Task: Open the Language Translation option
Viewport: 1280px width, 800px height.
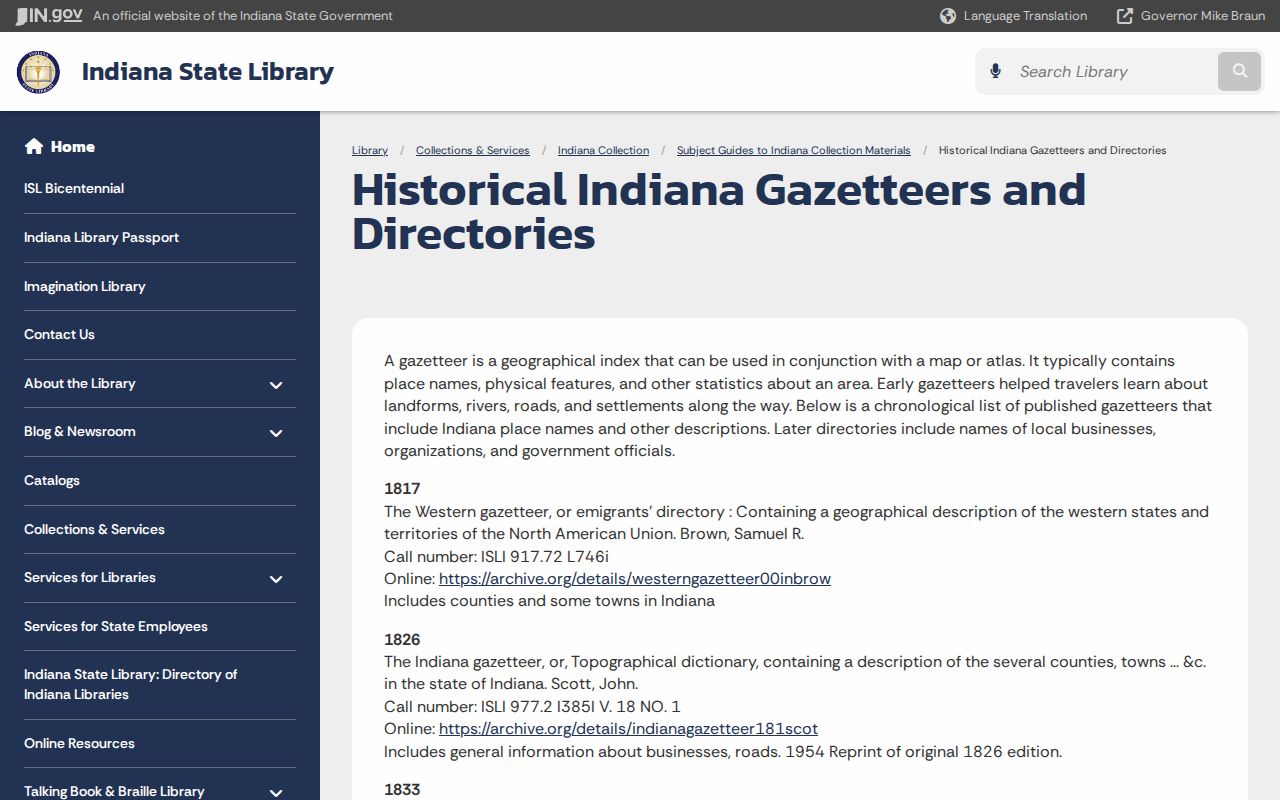Action: pos(1025,16)
